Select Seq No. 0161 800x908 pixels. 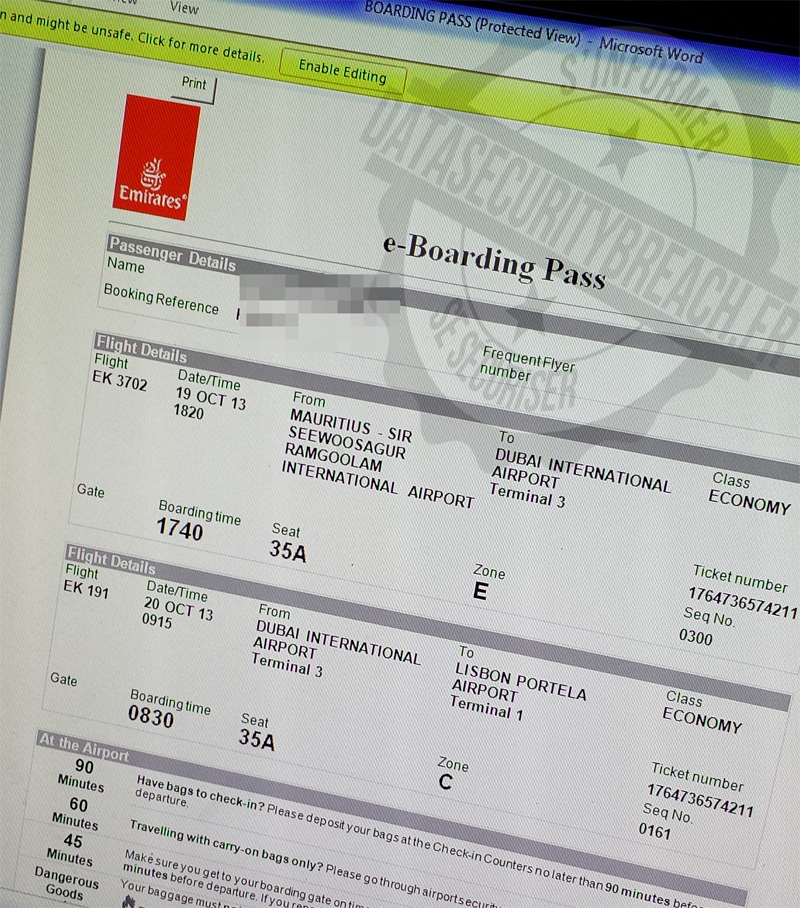(x=655, y=831)
